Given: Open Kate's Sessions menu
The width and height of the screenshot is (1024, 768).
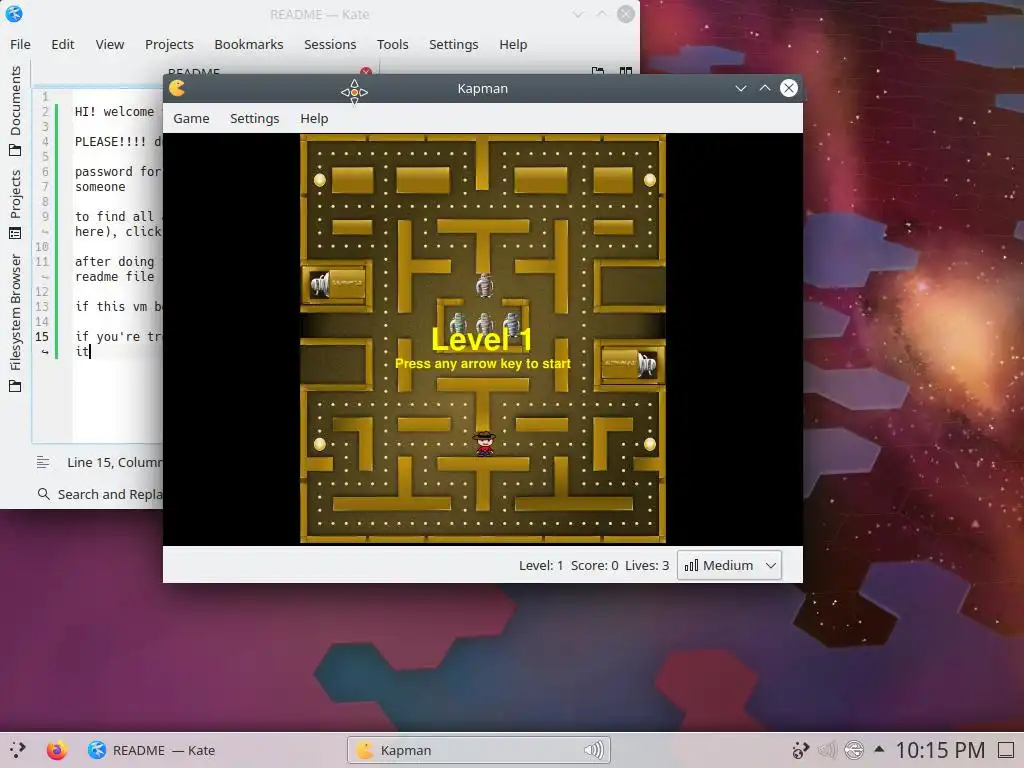Looking at the screenshot, I should pyautogui.click(x=330, y=44).
